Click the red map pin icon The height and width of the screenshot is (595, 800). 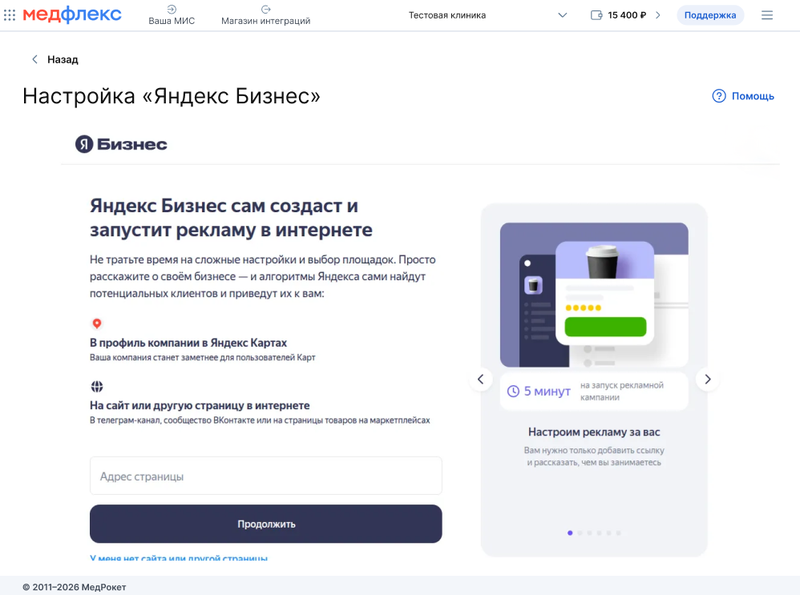pos(97,322)
